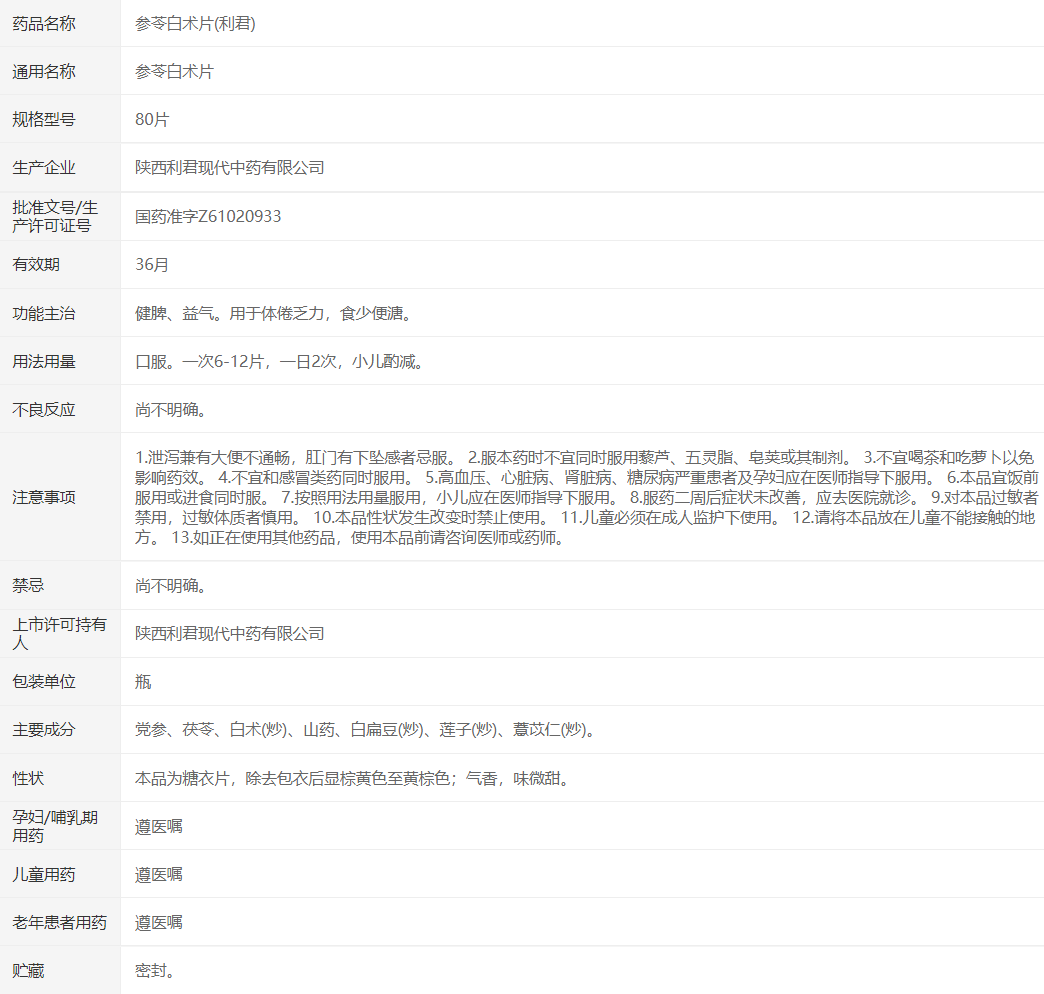
Task: Click company name beside 上市许可持有人
Action: click(230, 634)
